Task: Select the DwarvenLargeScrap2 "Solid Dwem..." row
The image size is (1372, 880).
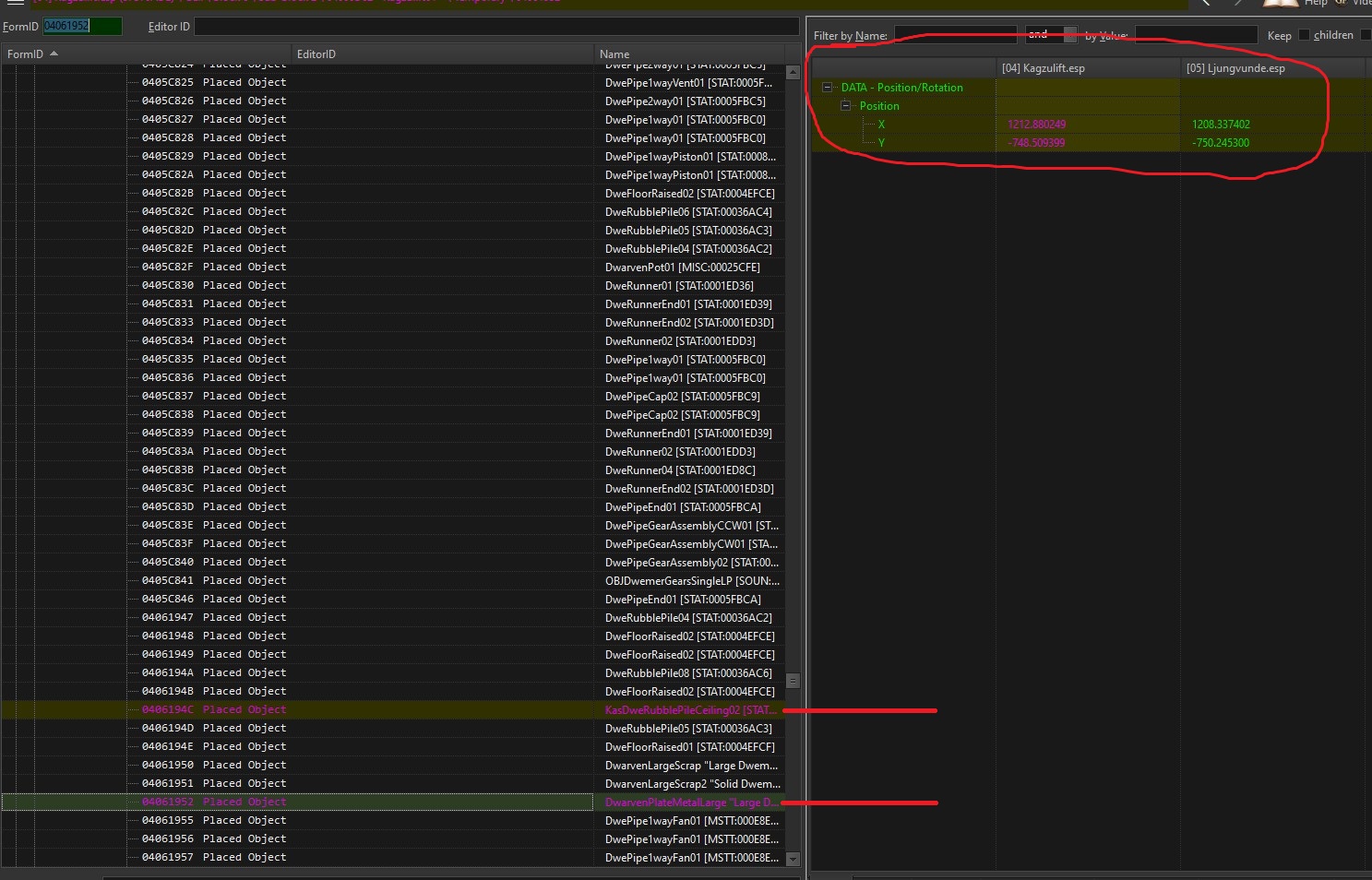Action: [394, 783]
